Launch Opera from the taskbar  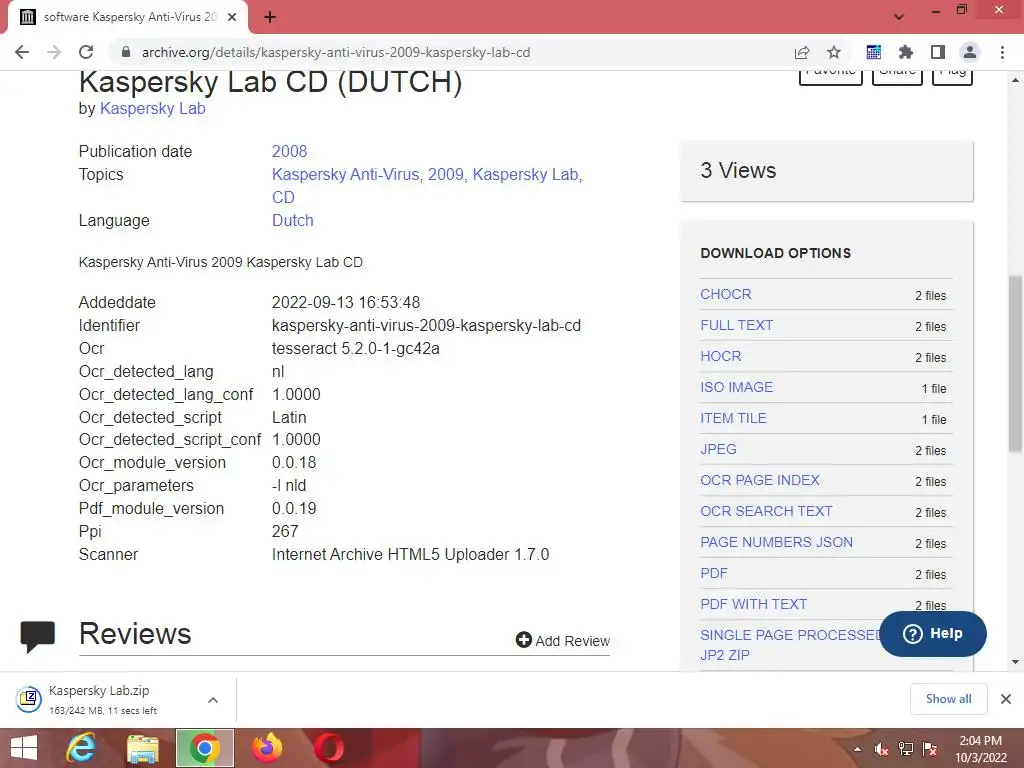[329, 748]
